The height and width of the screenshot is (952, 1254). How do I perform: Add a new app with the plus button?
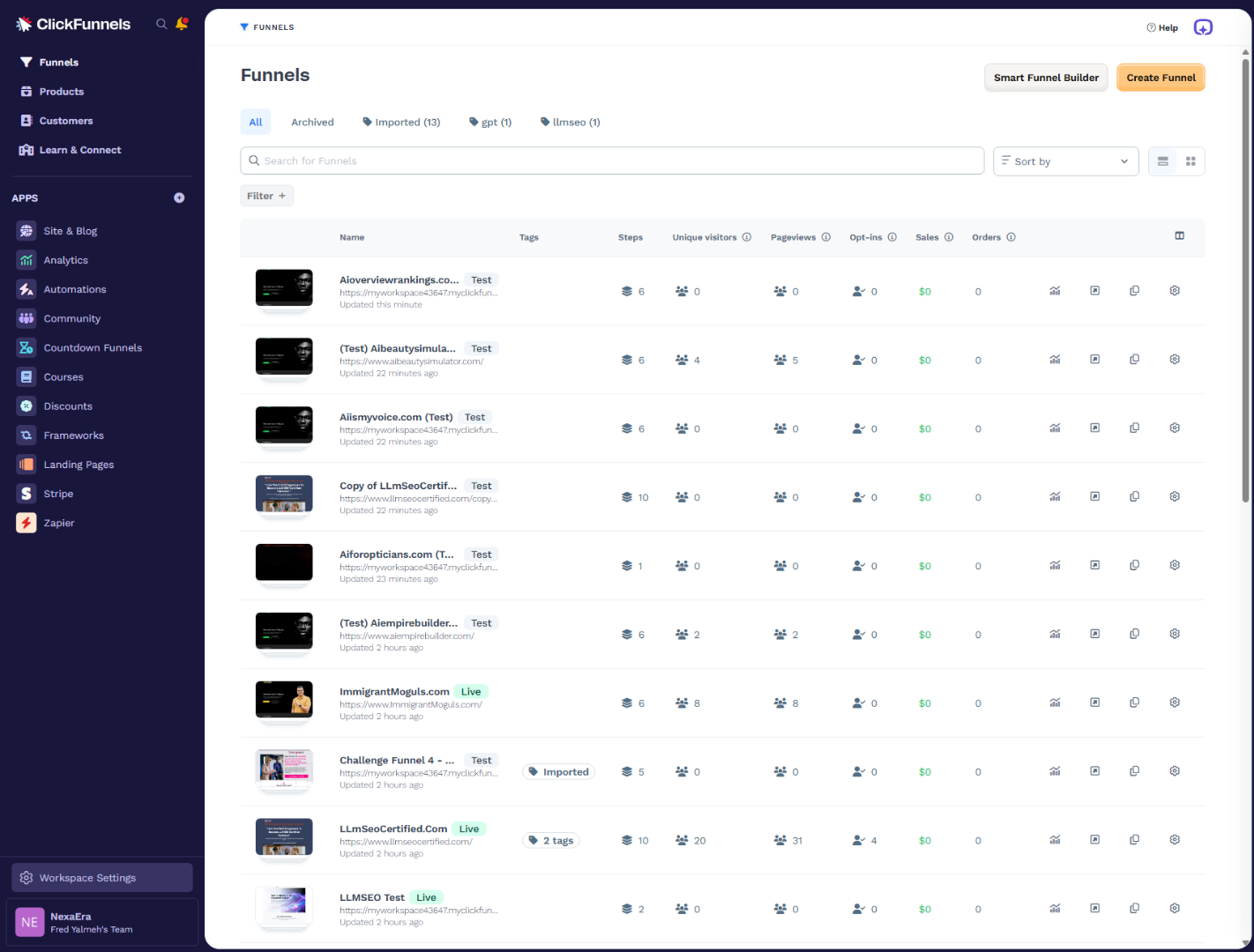179,197
